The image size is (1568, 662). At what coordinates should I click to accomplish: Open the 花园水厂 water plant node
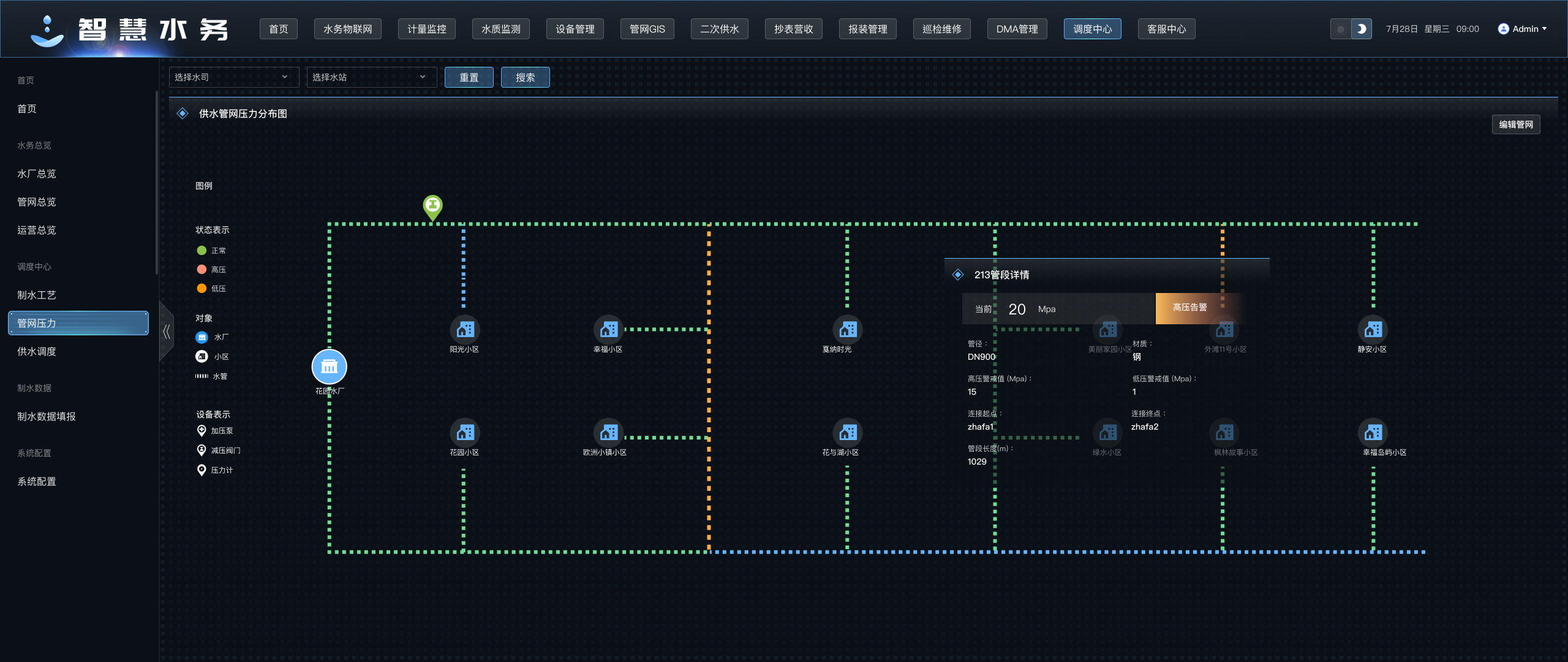(x=330, y=367)
